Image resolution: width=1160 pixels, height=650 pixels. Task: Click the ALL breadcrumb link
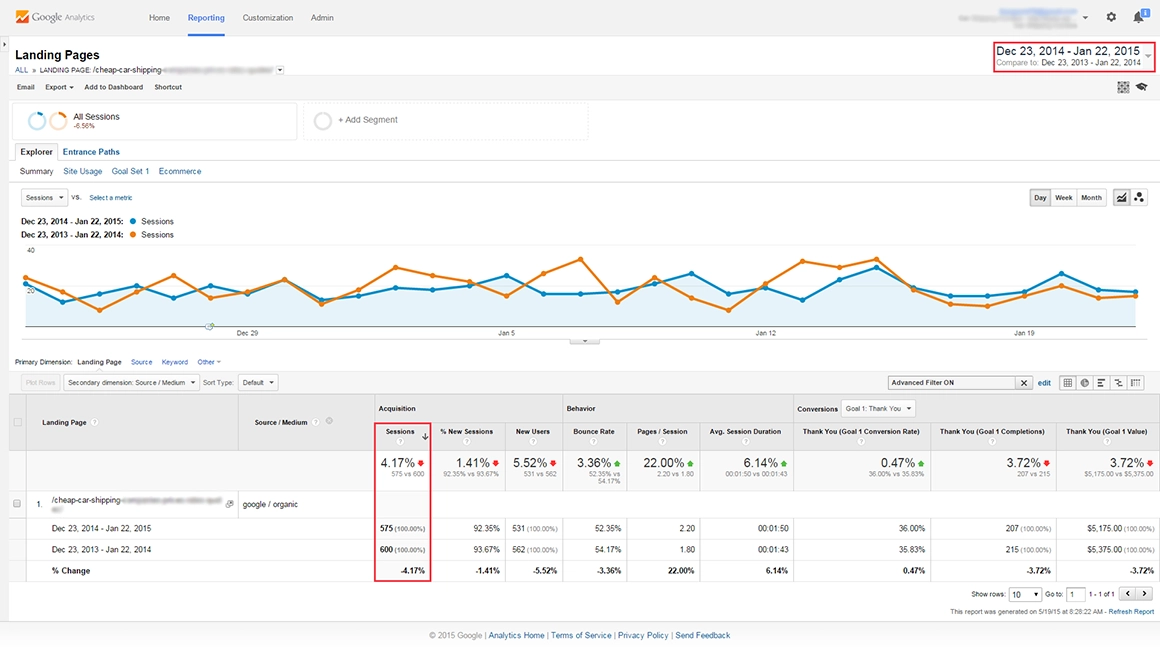[x=21, y=70]
